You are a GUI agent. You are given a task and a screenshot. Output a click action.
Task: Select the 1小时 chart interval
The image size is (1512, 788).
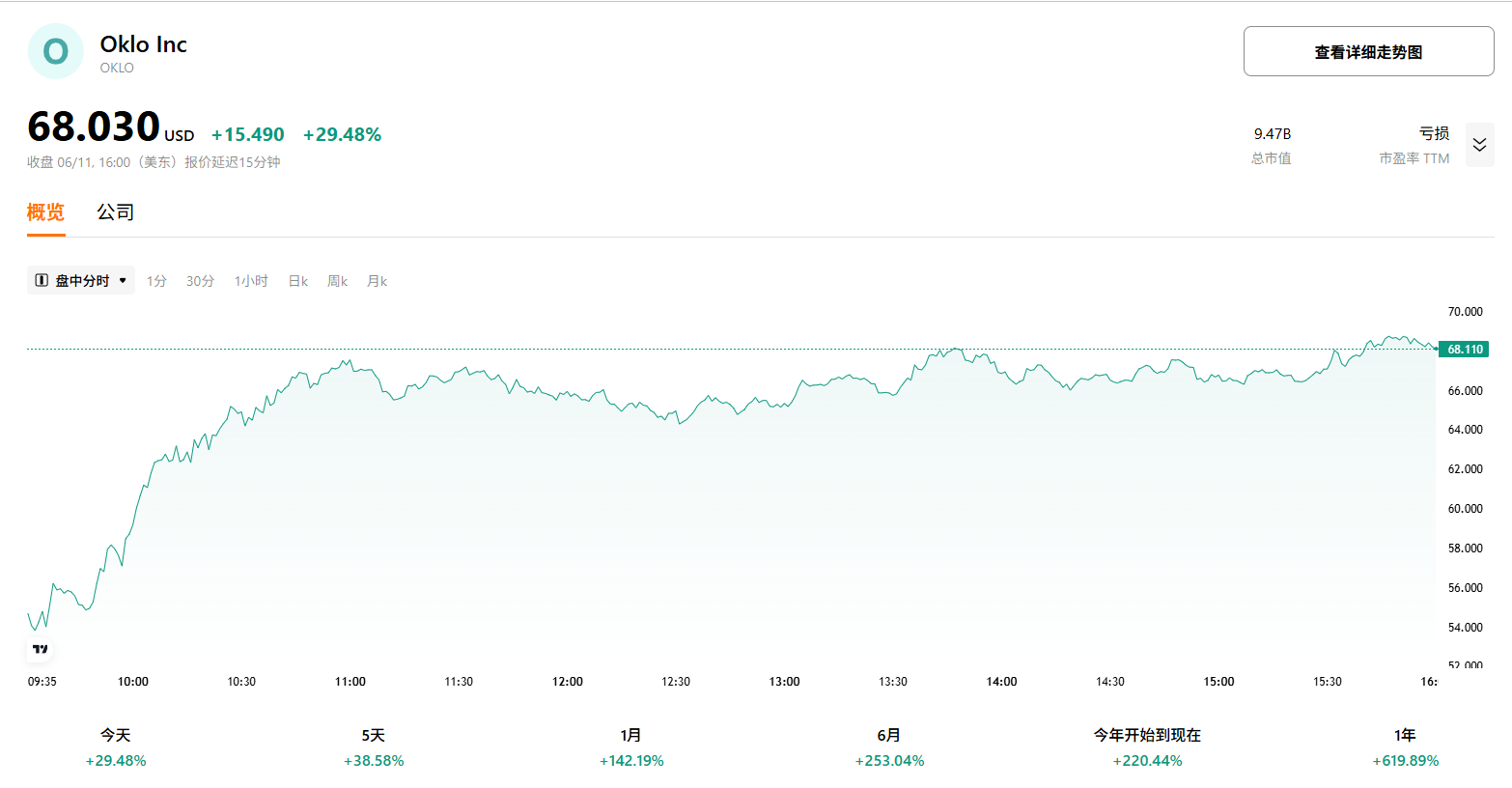(251, 281)
